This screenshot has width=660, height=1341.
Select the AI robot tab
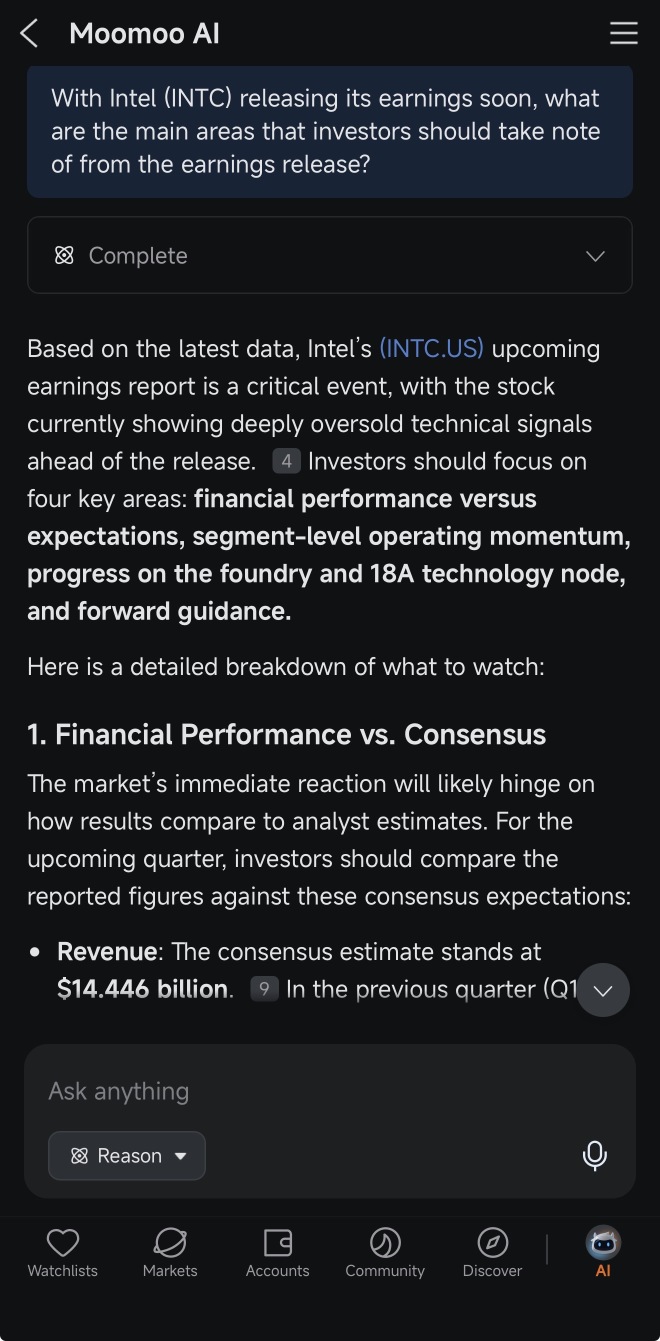coord(603,1254)
